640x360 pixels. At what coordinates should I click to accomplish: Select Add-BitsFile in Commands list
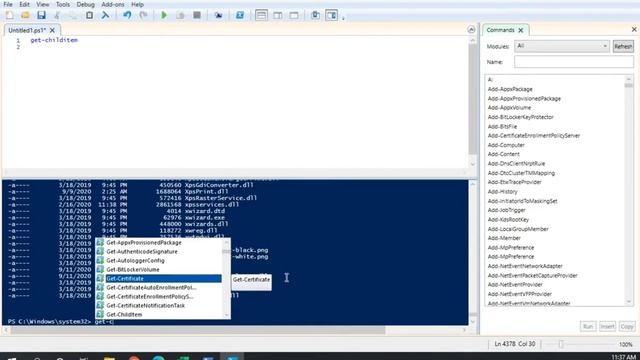502,127
